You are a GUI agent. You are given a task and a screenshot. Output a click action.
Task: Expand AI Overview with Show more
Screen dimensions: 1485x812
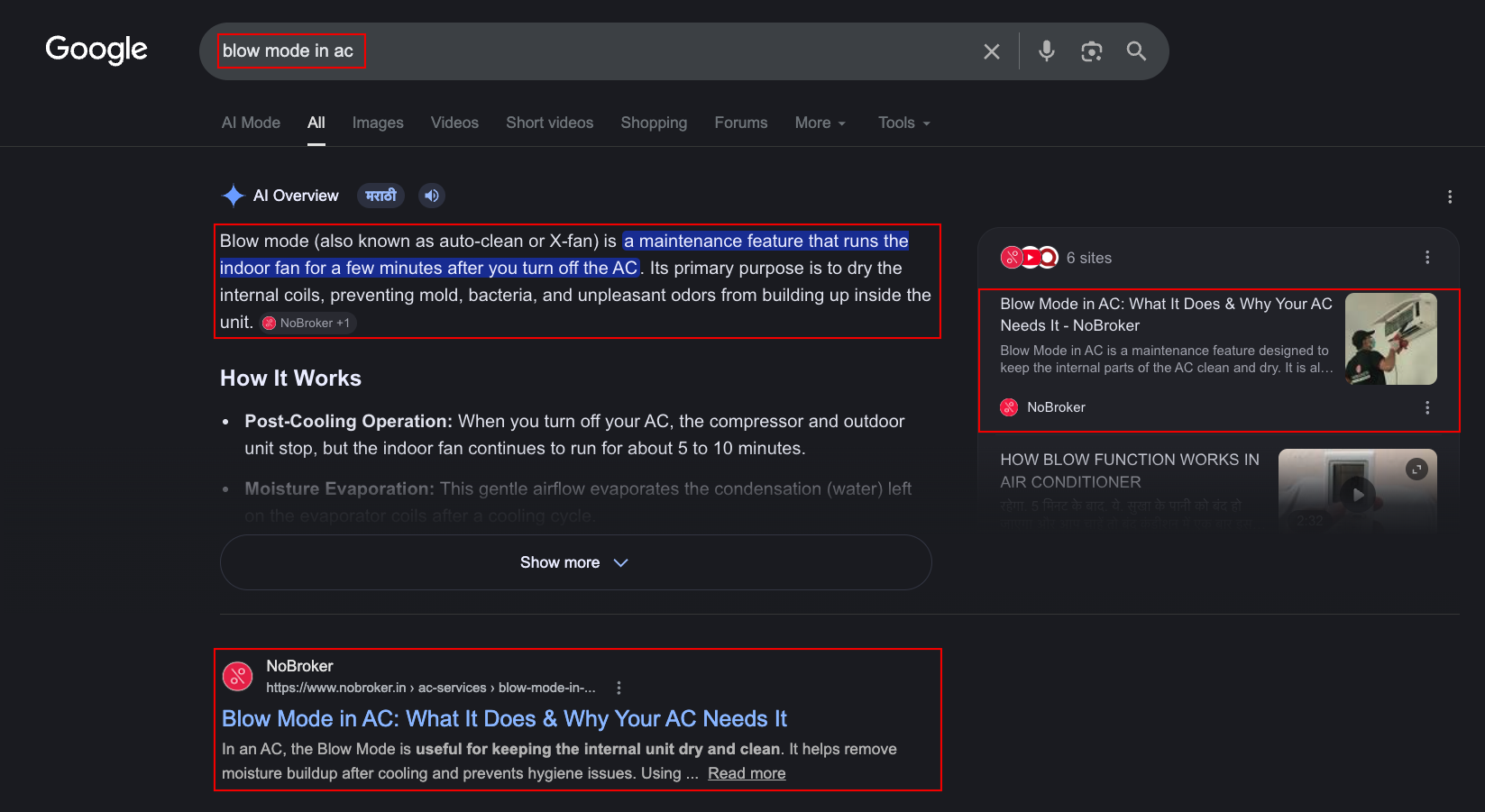coord(575,562)
